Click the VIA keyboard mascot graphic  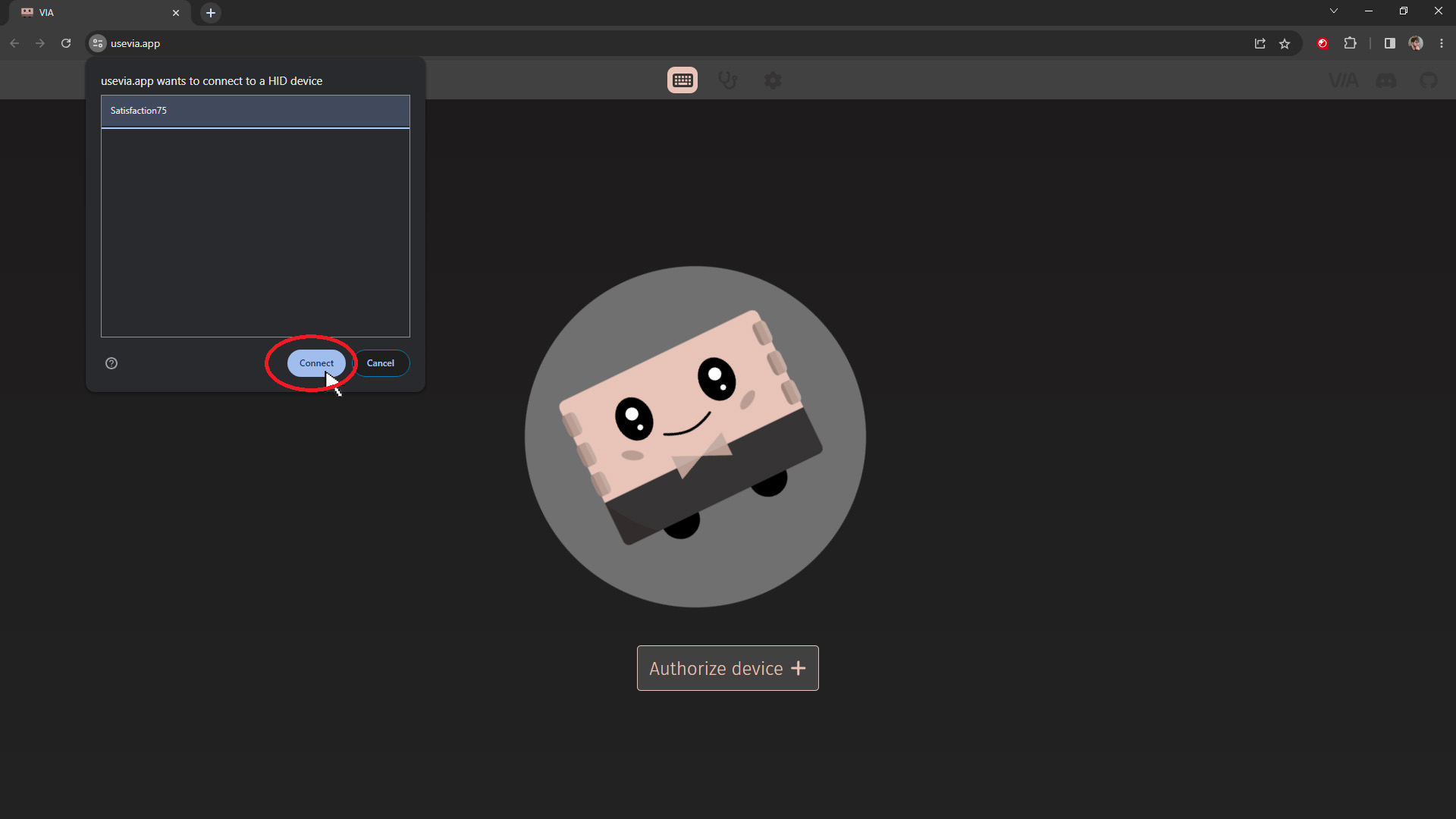pyautogui.click(x=697, y=436)
